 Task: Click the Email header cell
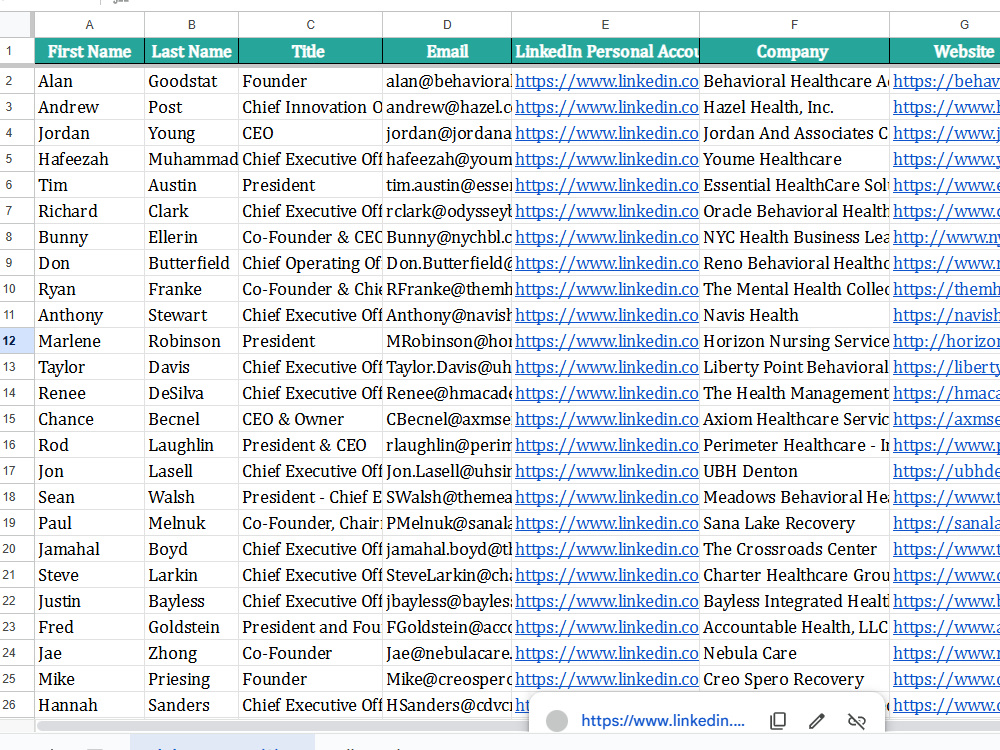coord(447,51)
